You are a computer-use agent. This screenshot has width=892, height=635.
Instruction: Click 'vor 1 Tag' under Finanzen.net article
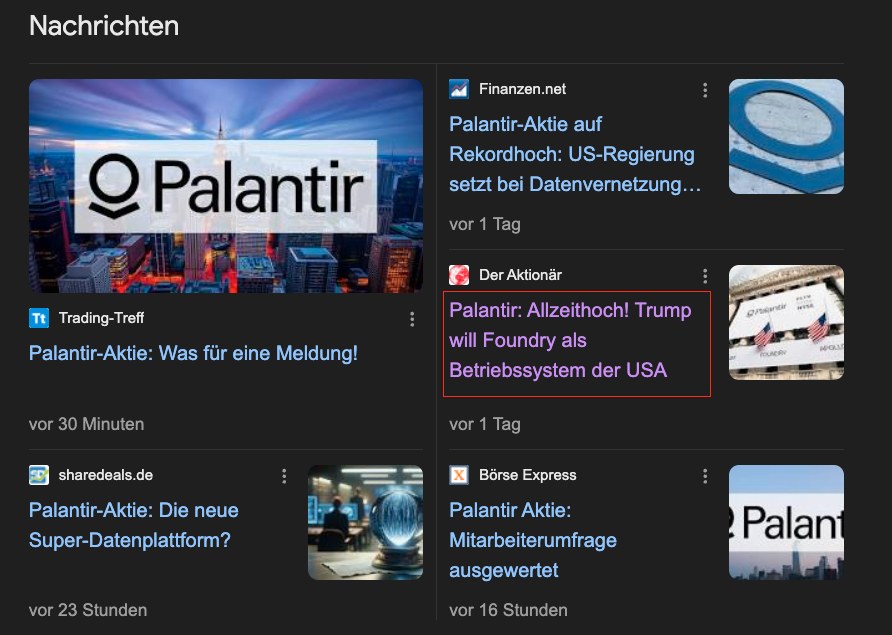click(485, 224)
